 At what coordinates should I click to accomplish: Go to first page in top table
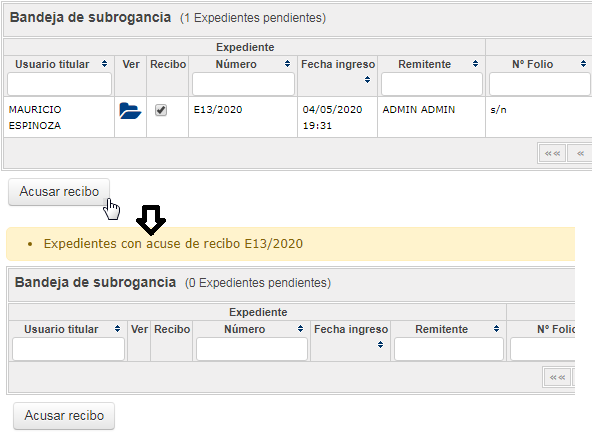pos(552,153)
